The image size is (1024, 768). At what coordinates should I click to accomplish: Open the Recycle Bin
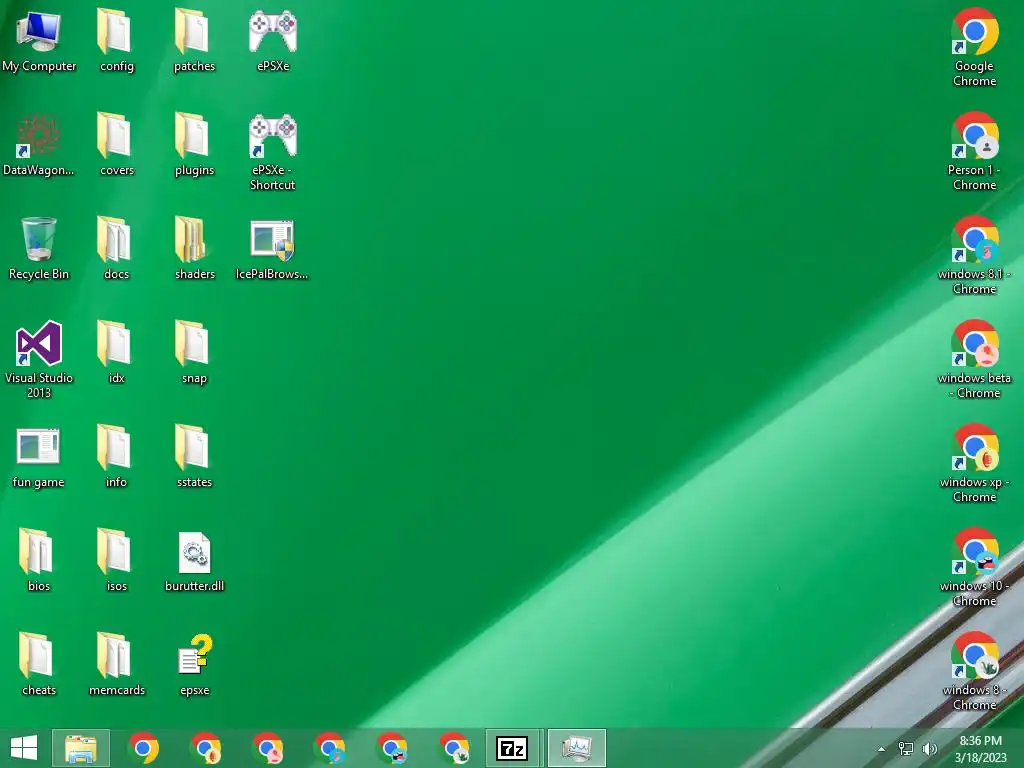39,249
